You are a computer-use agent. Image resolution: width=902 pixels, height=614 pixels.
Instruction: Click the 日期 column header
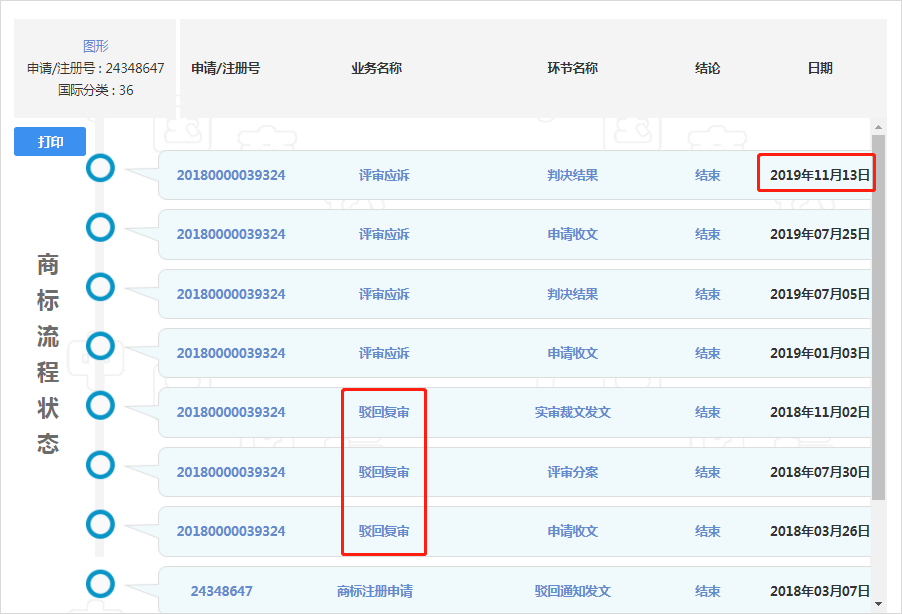[820, 69]
